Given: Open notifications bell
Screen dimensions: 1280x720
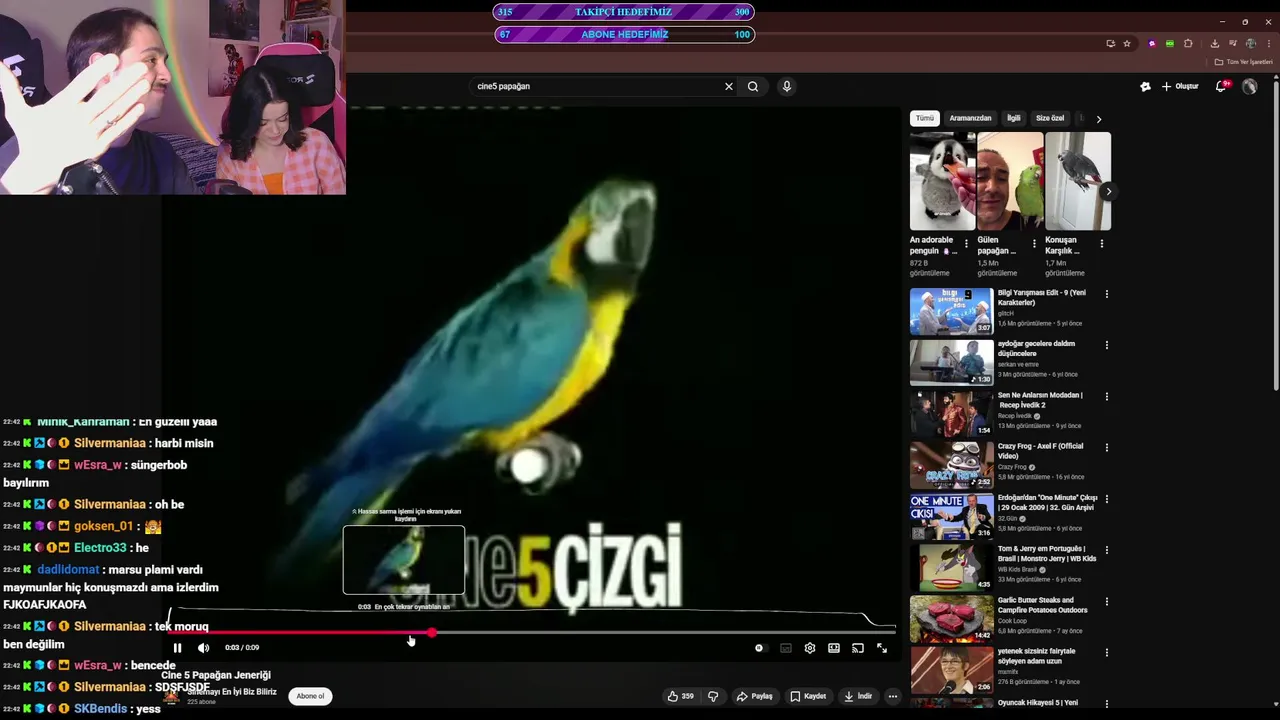Looking at the screenshot, I should (1220, 86).
